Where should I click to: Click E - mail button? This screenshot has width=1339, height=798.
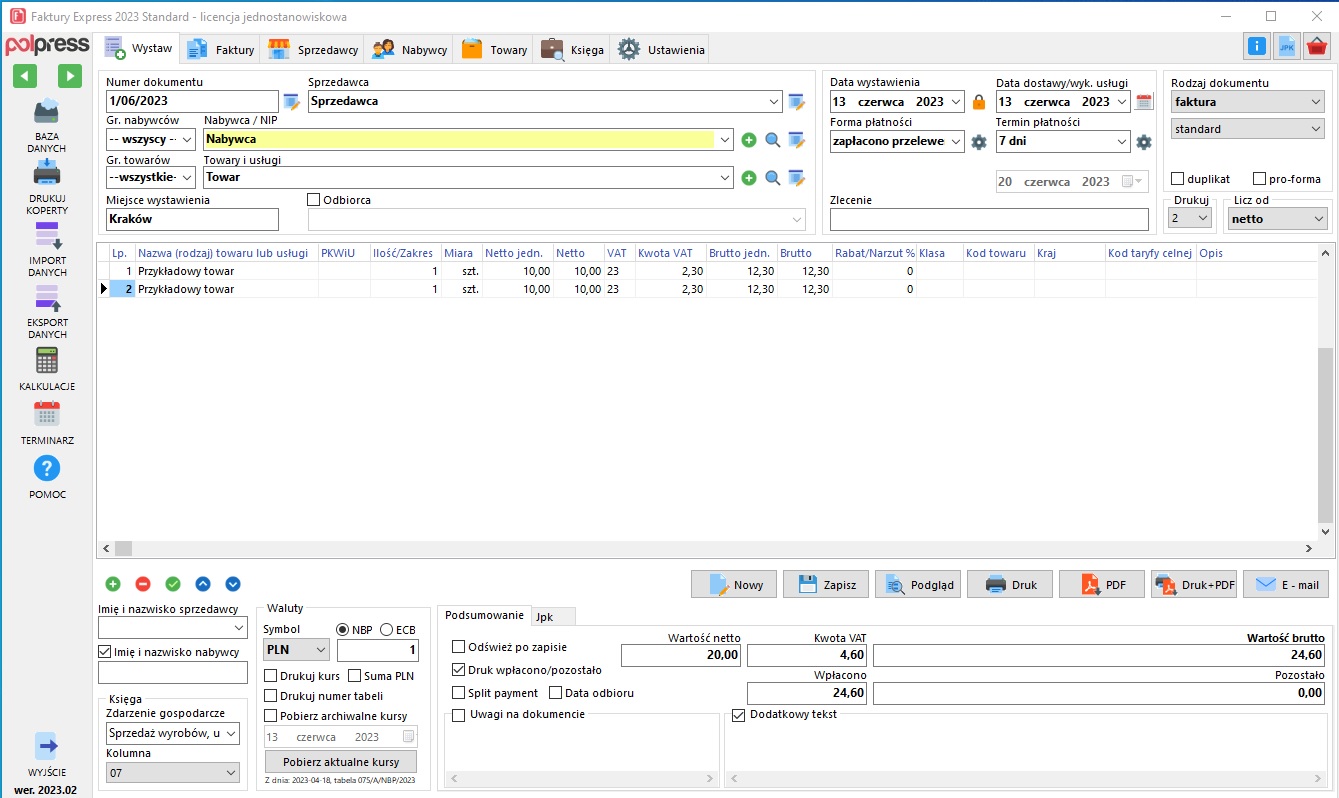pos(1286,585)
